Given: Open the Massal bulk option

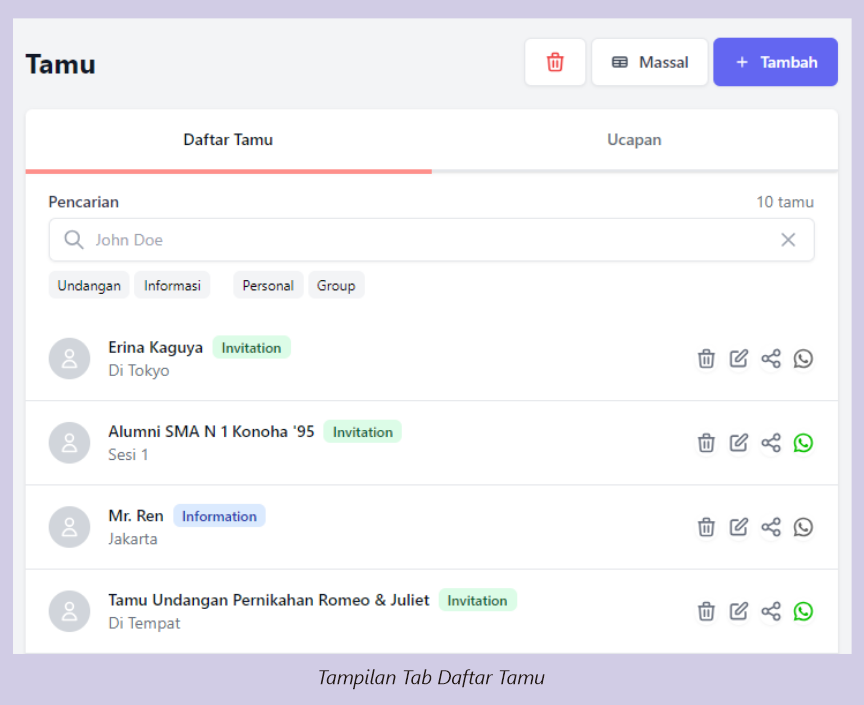Looking at the screenshot, I should click(x=649, y=62).
